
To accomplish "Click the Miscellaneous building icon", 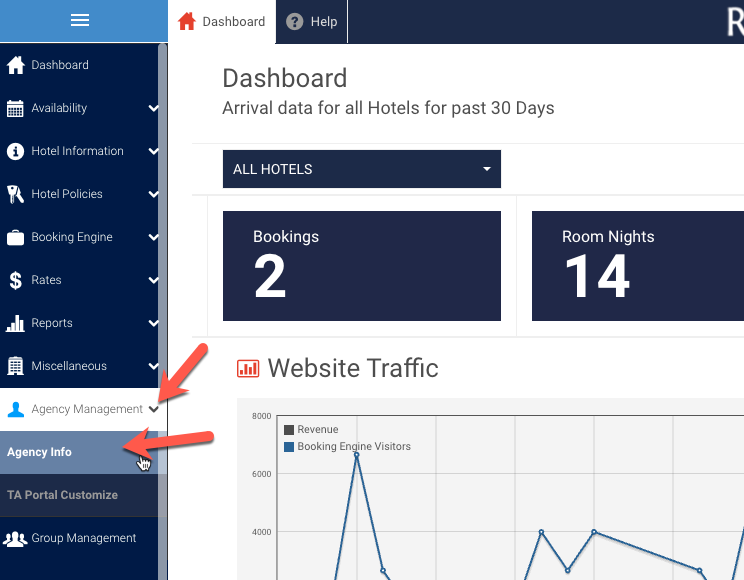I will (x=15, y=366).
